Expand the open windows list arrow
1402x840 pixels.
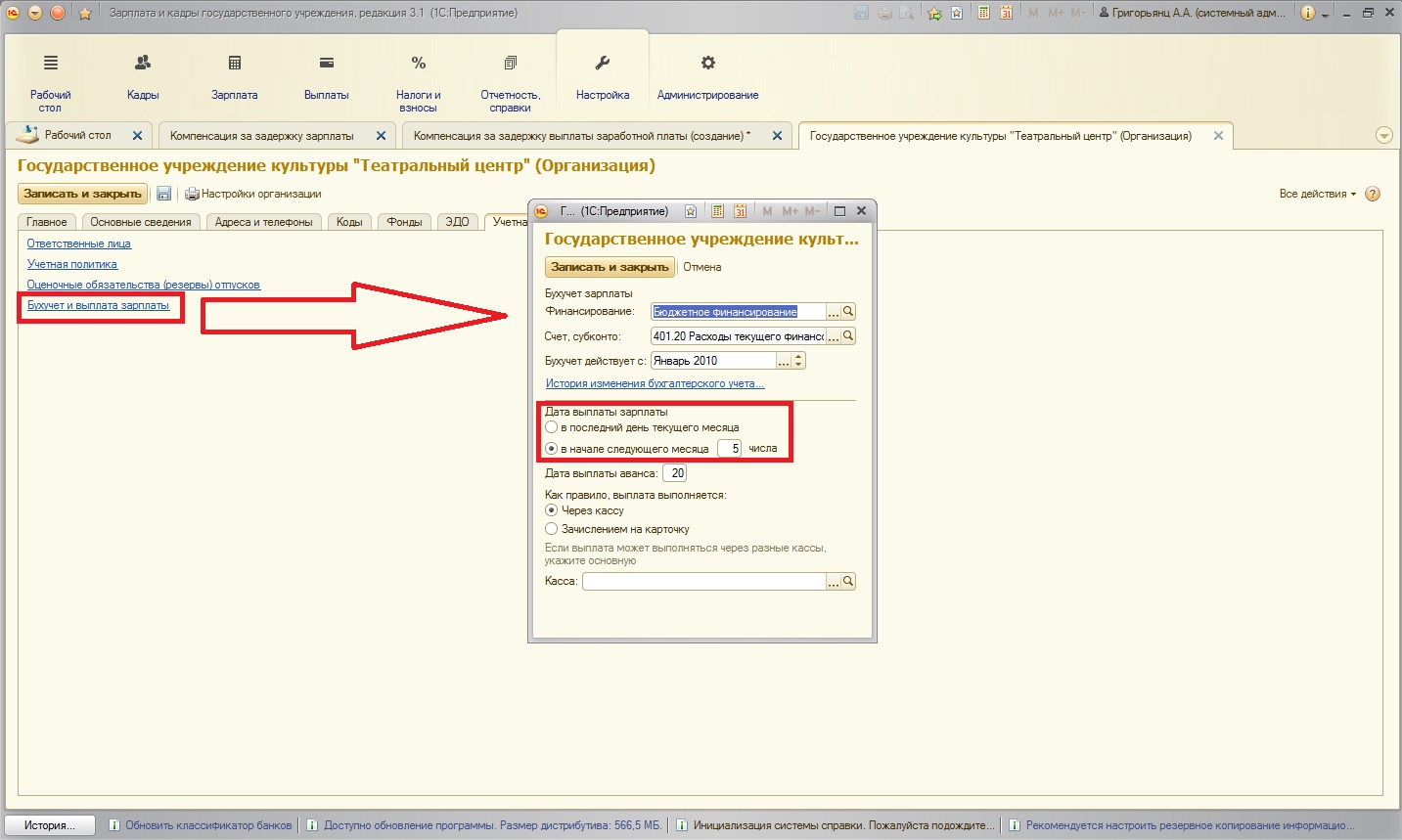(x=1384, y=136)
